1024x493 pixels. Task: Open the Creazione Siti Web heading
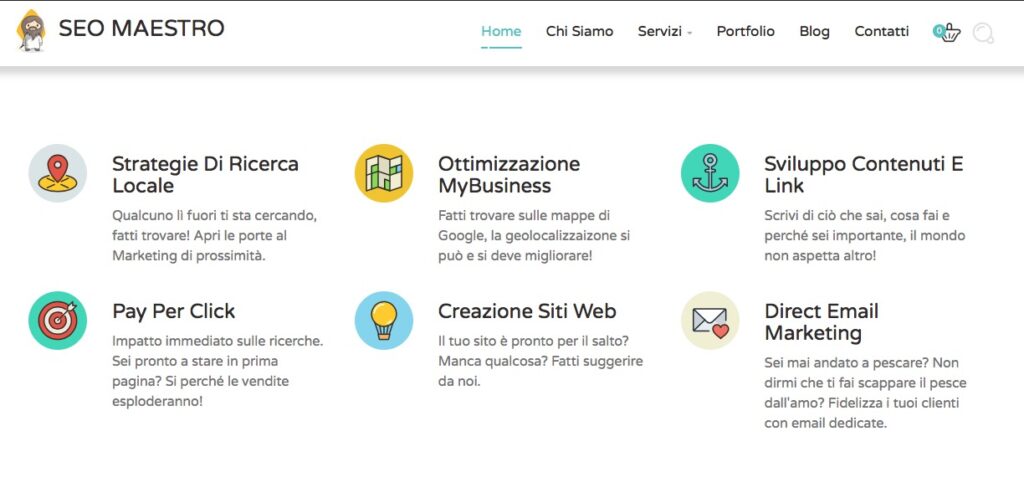(x=527, y=311)
